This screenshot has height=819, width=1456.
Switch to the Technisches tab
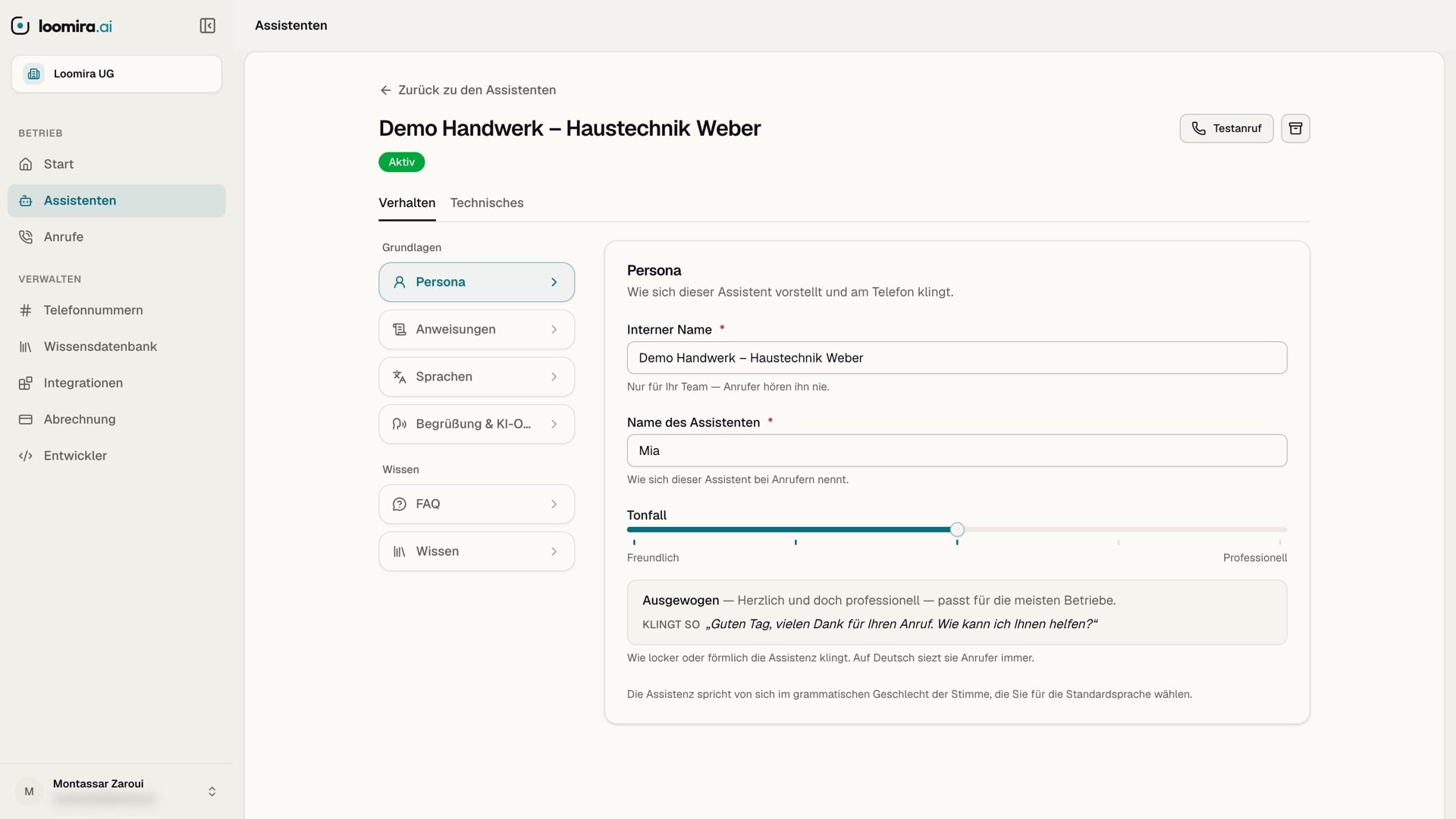[487, 202]
